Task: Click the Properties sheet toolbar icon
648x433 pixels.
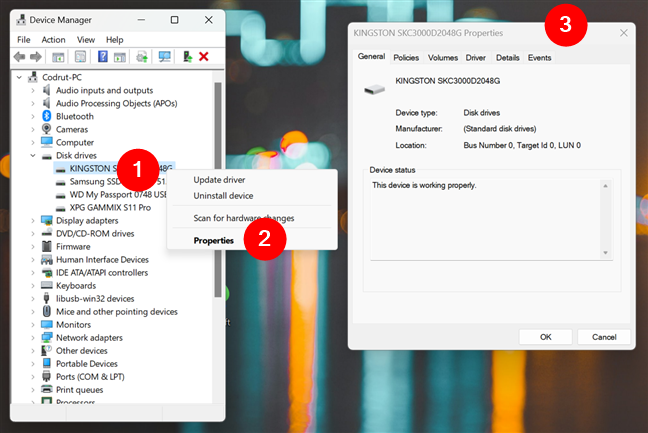Action: coord(80,57)
